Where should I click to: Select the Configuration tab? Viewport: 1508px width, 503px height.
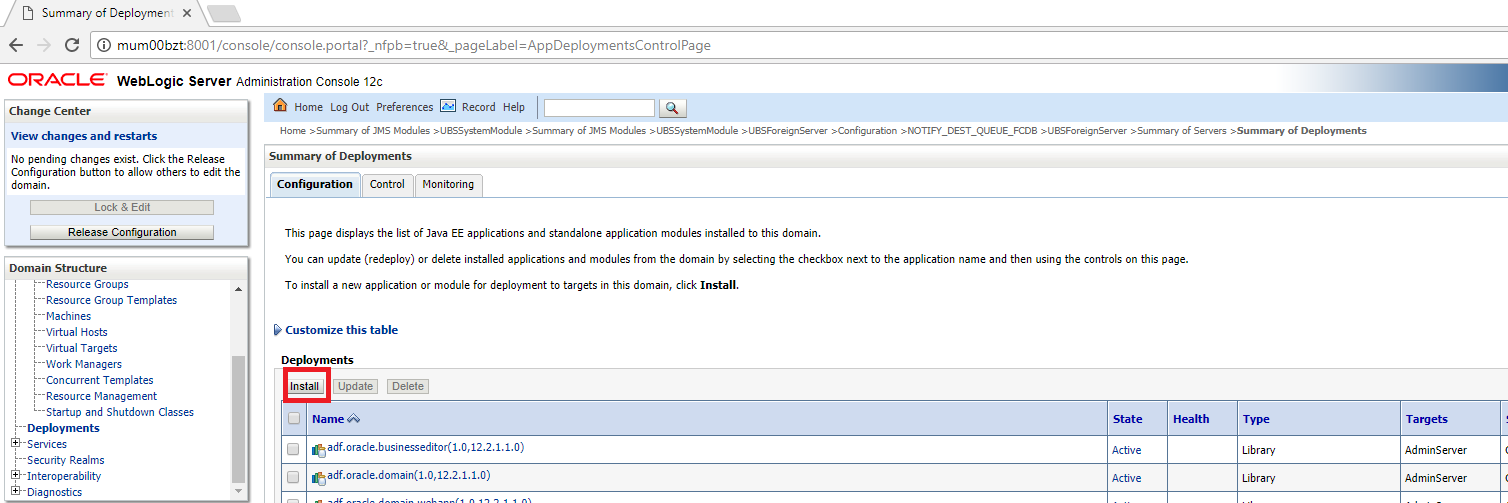click(x=315, y=185)
